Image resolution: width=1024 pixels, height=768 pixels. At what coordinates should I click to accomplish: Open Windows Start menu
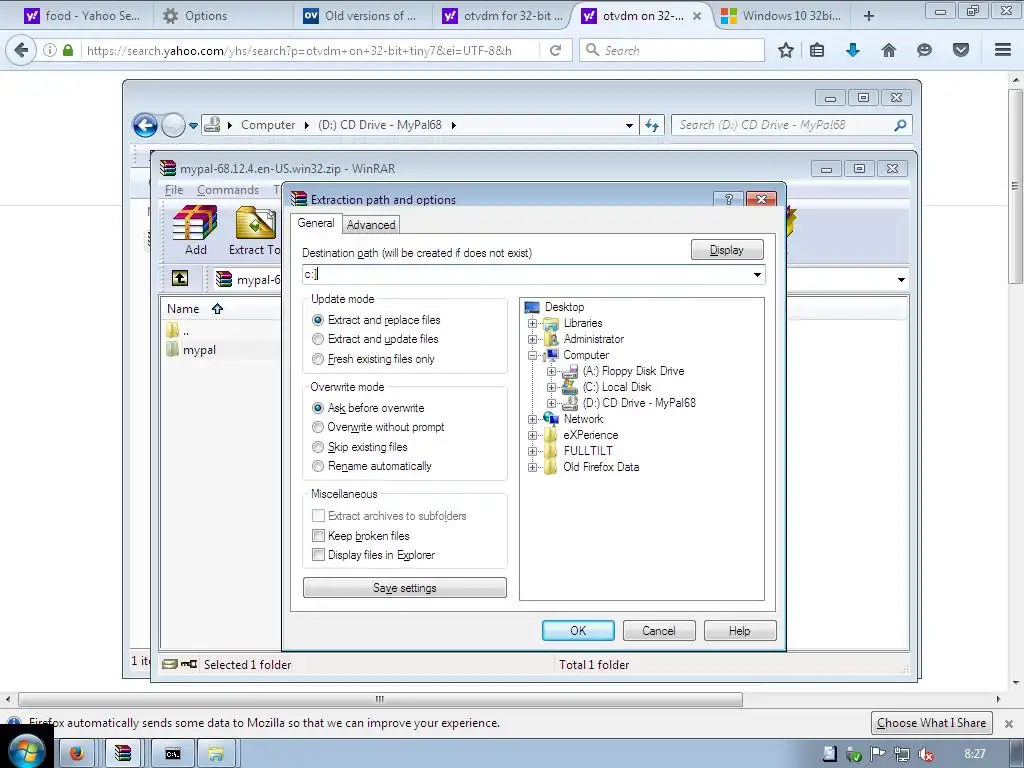coord(26,750)
